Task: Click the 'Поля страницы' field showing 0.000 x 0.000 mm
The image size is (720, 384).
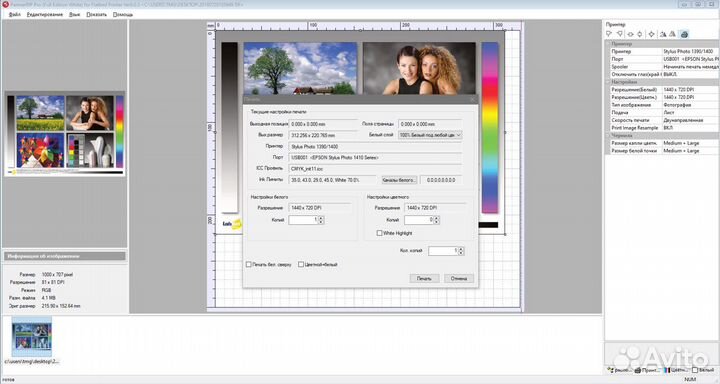Action: point(430,124)
